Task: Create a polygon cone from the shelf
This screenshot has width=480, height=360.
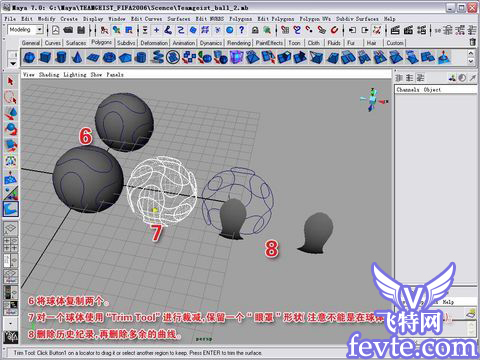Action: pyautogui.click(x=77, y=57)
